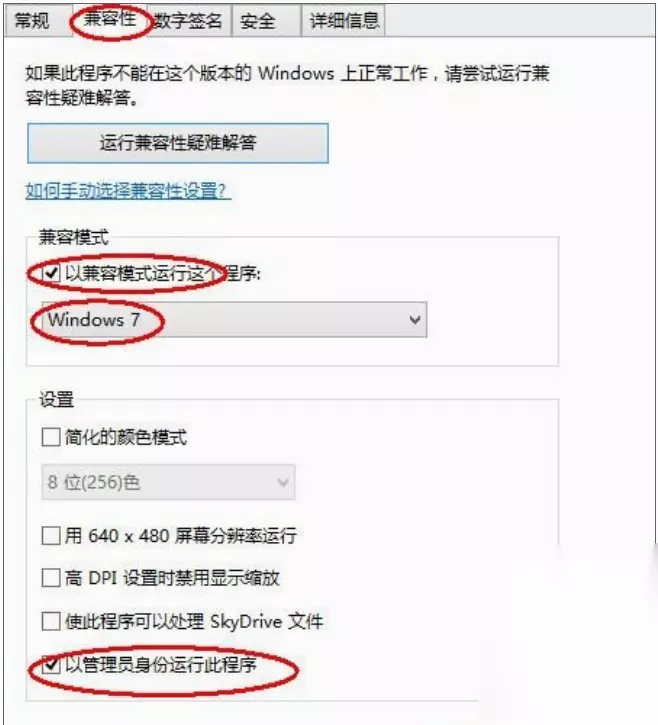Switch to the 常规 tab
This screenshot has width=658, height=725.
32,21
